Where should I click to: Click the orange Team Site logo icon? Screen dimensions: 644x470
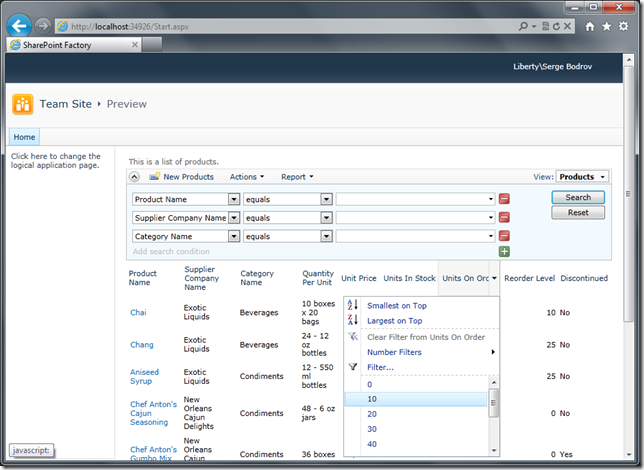23,104
